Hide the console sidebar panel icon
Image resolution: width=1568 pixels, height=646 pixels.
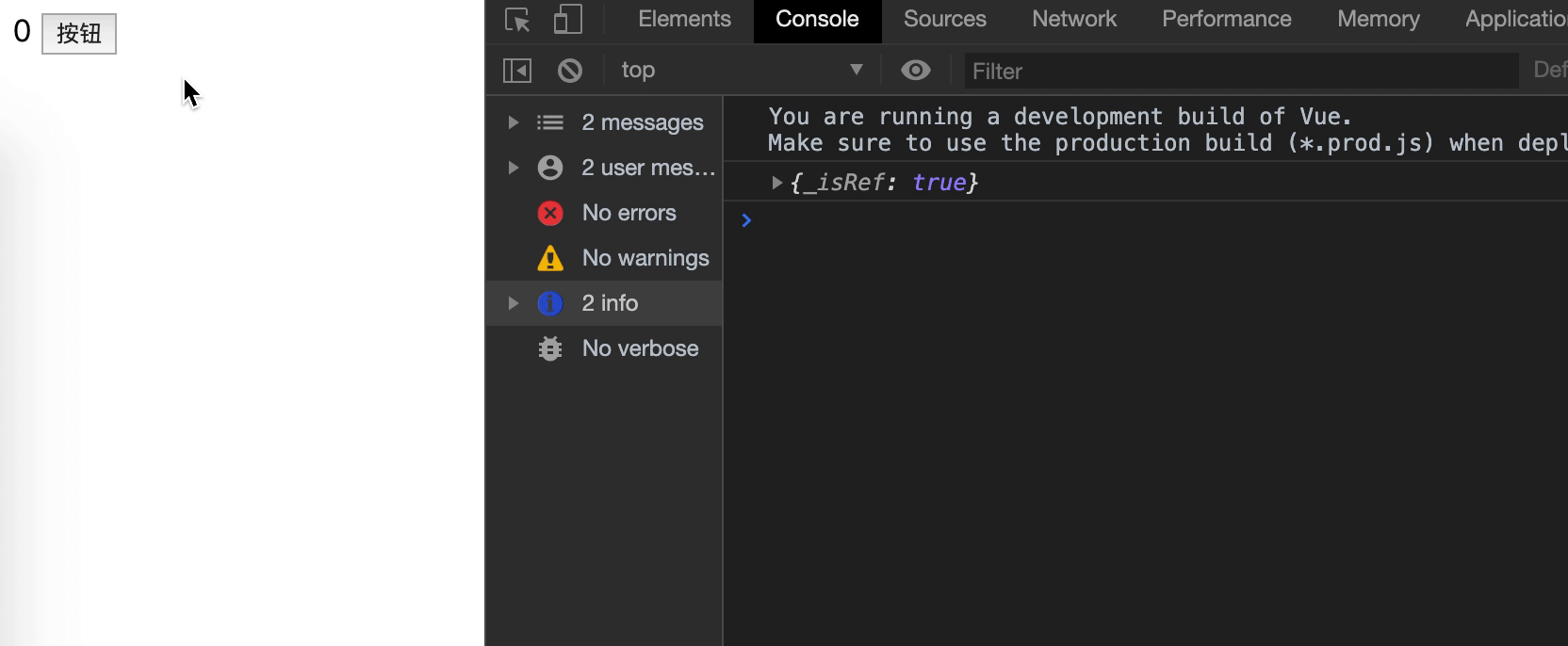[517, 71]
